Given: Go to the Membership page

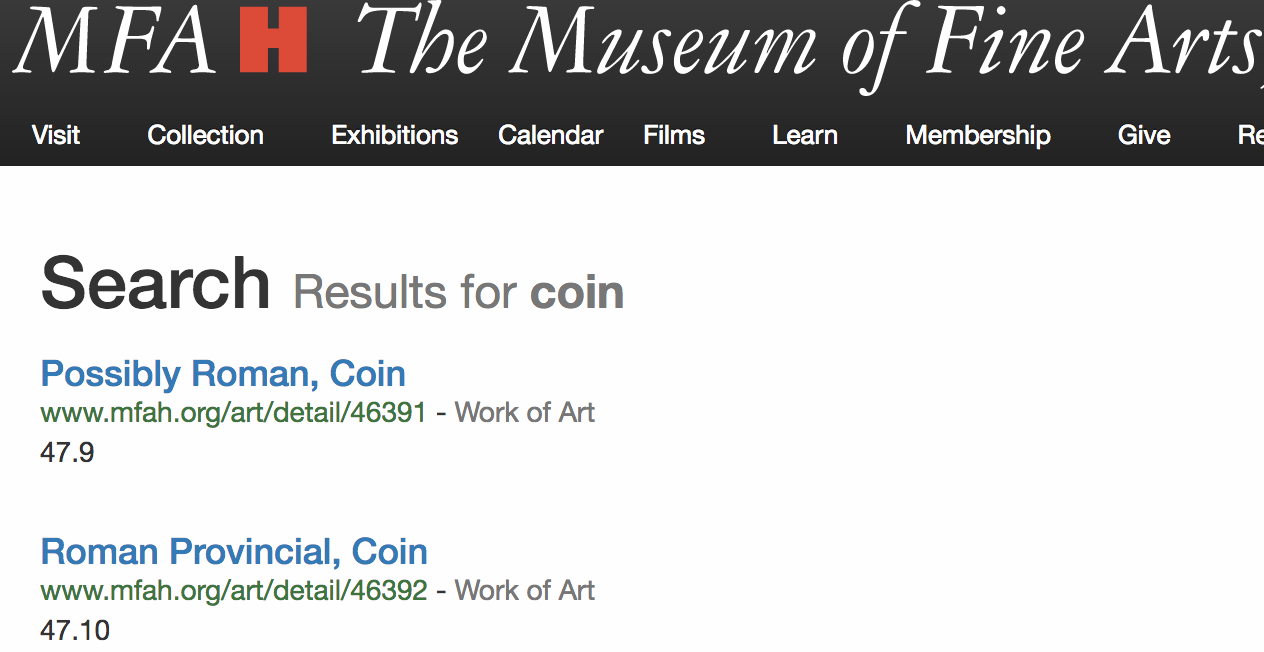Looking at the screenshot, I should point(978,135).
